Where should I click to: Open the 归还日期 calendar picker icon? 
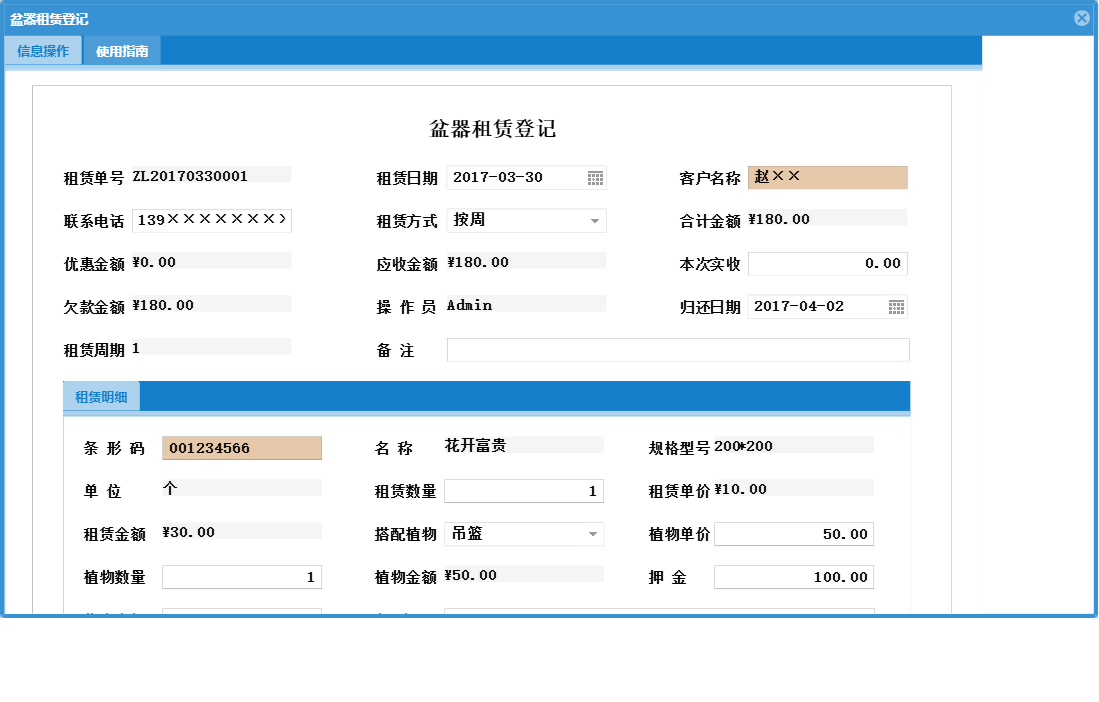(897, 306)
